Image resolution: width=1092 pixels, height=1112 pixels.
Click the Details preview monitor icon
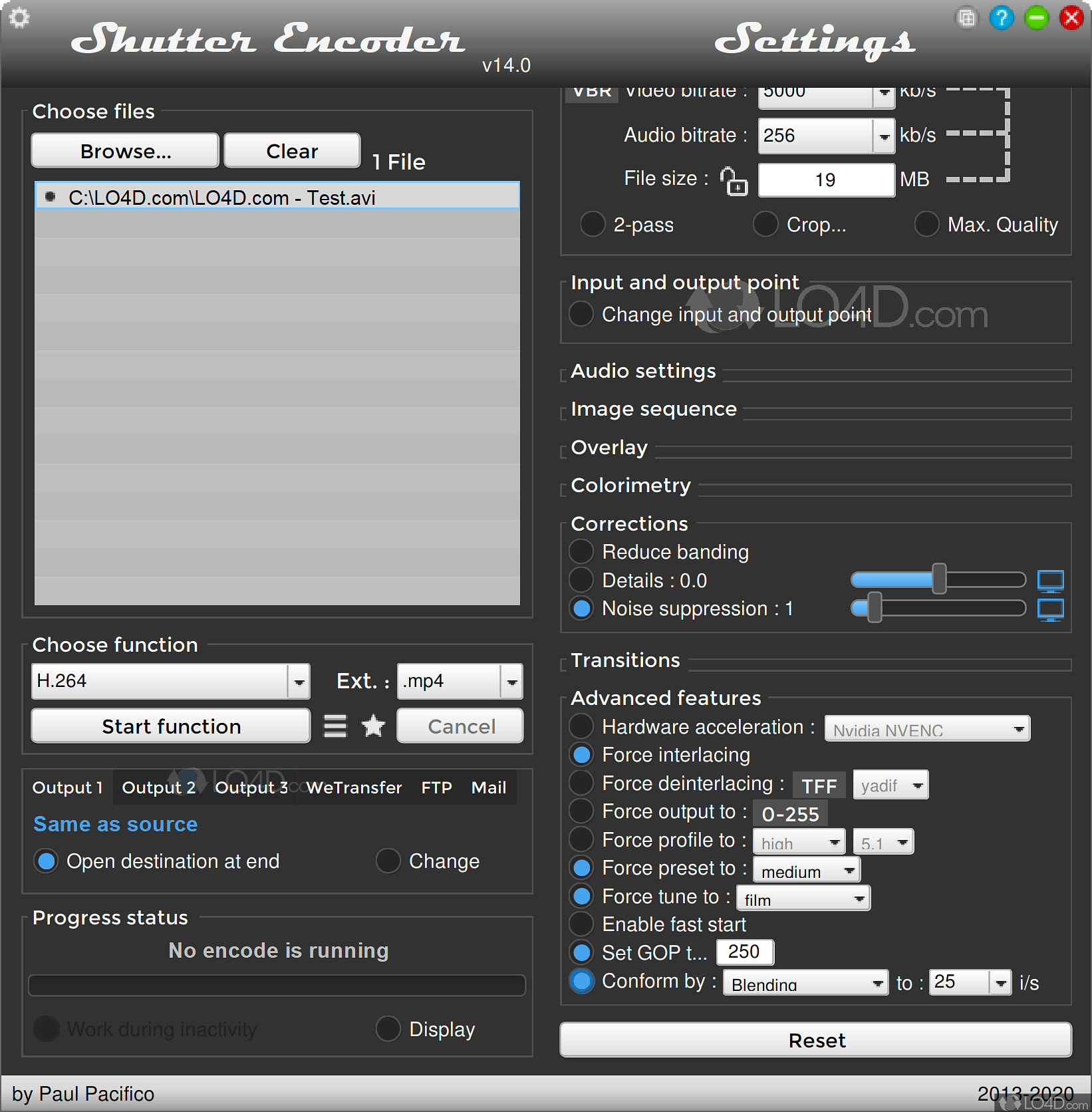[x=1051, y=581]
